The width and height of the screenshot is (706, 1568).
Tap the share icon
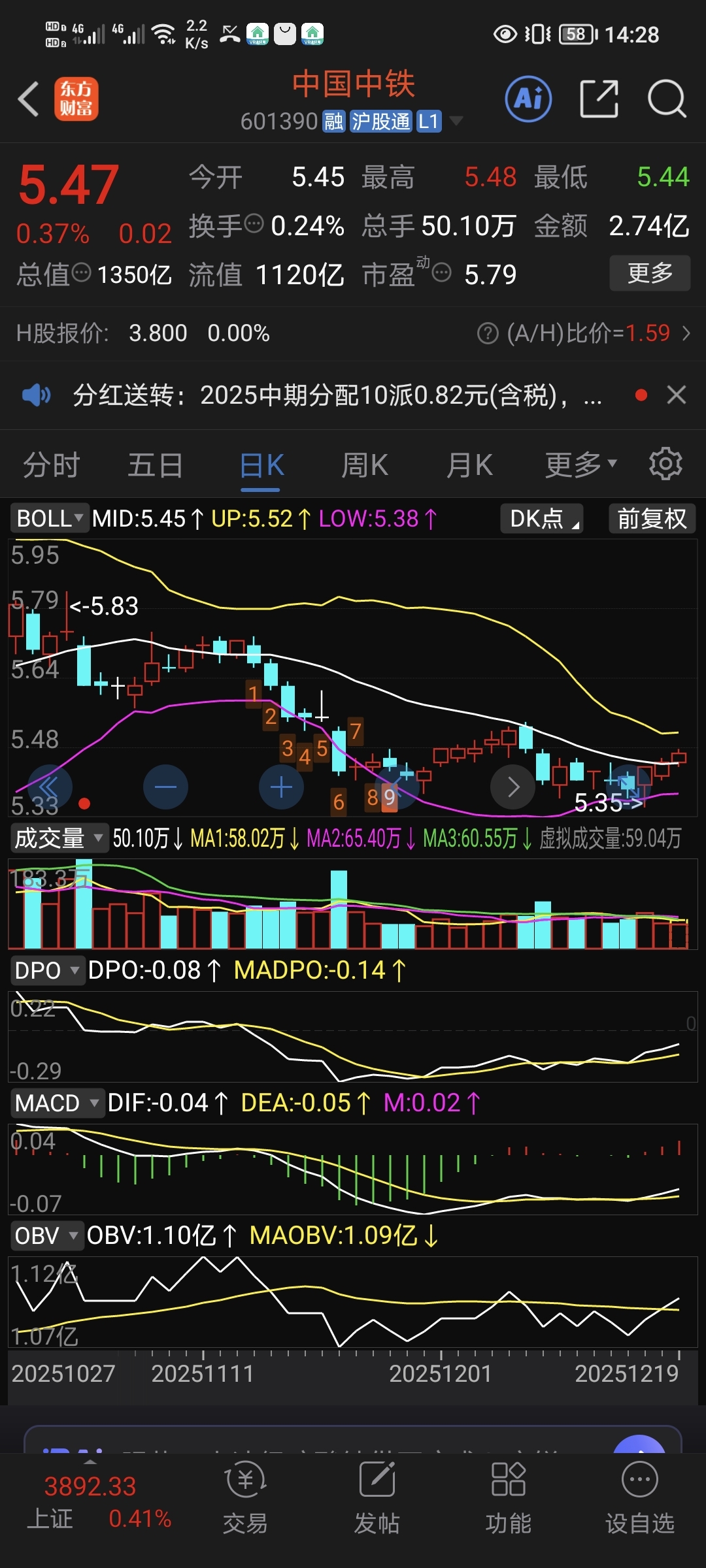coord(599,99)
